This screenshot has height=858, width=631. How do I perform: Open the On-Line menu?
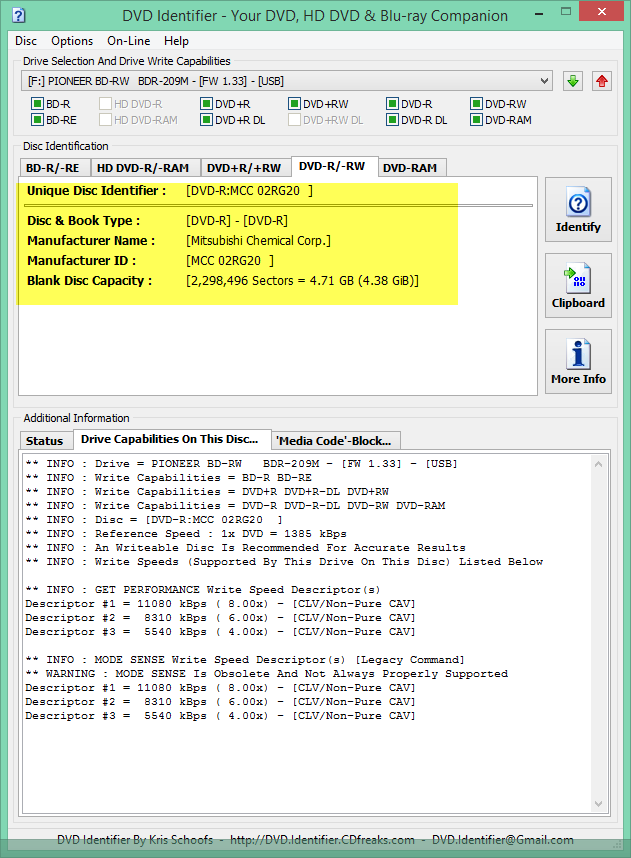click(x=129, y=41)
